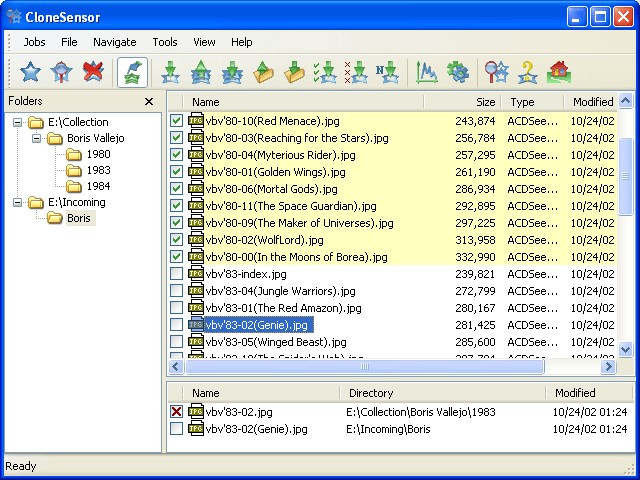Click the CloneSensor title bar app icon
The width and height of the screenshot is (640, 480).
13,16
